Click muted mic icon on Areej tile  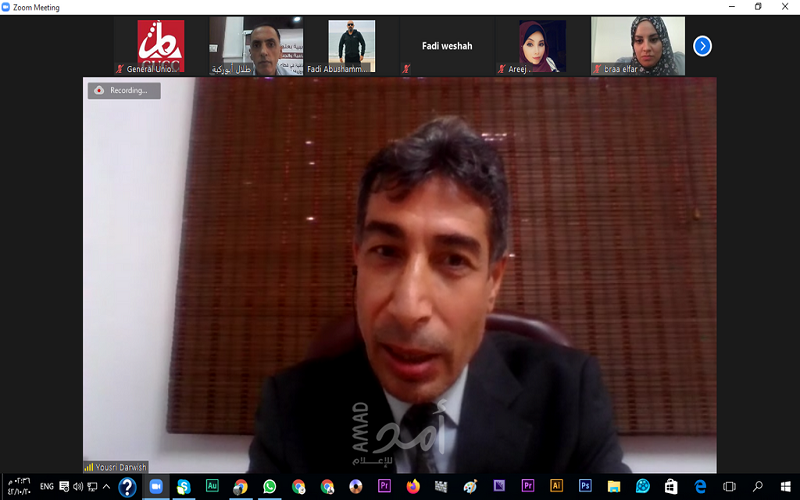502,69
